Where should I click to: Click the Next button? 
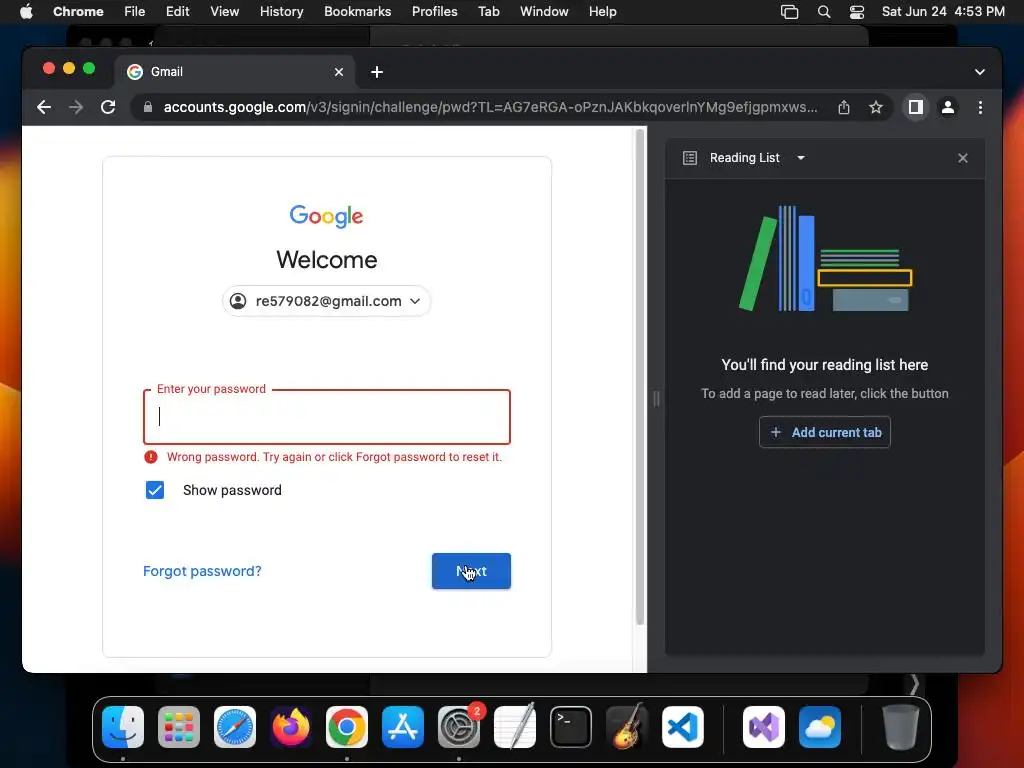pos(471,571)
